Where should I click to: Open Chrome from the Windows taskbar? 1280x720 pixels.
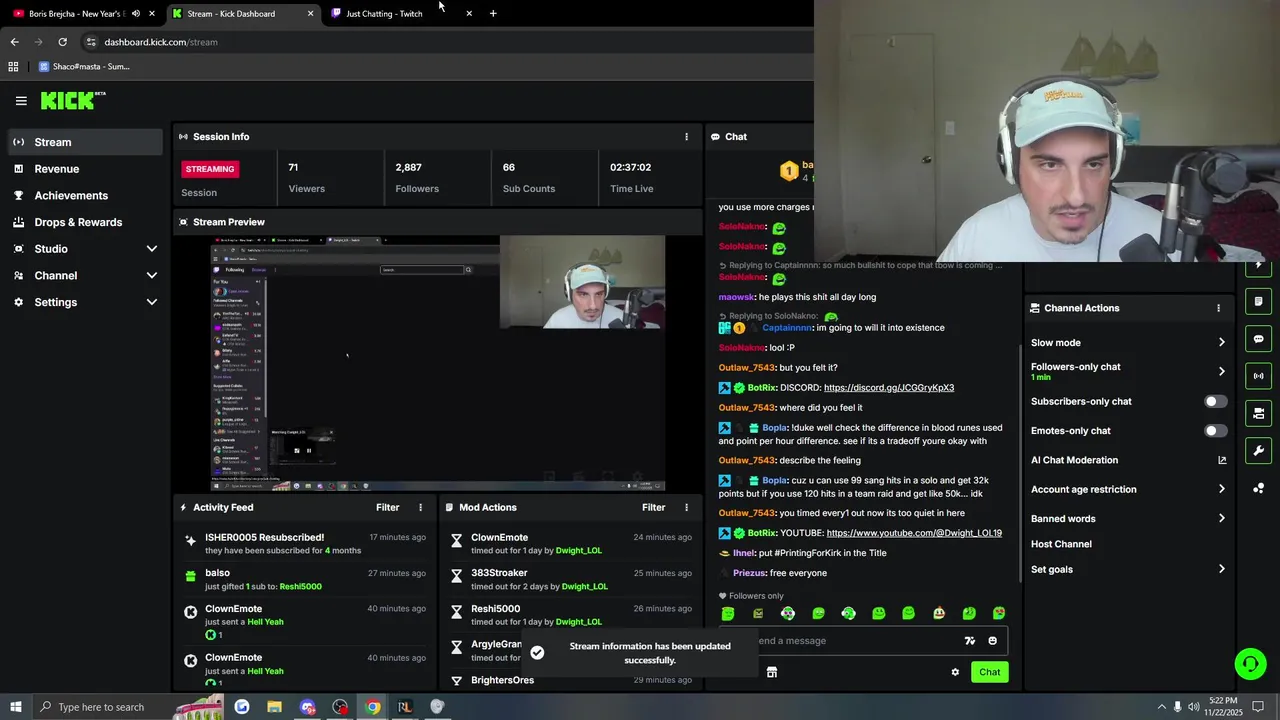tap(372, 707)
